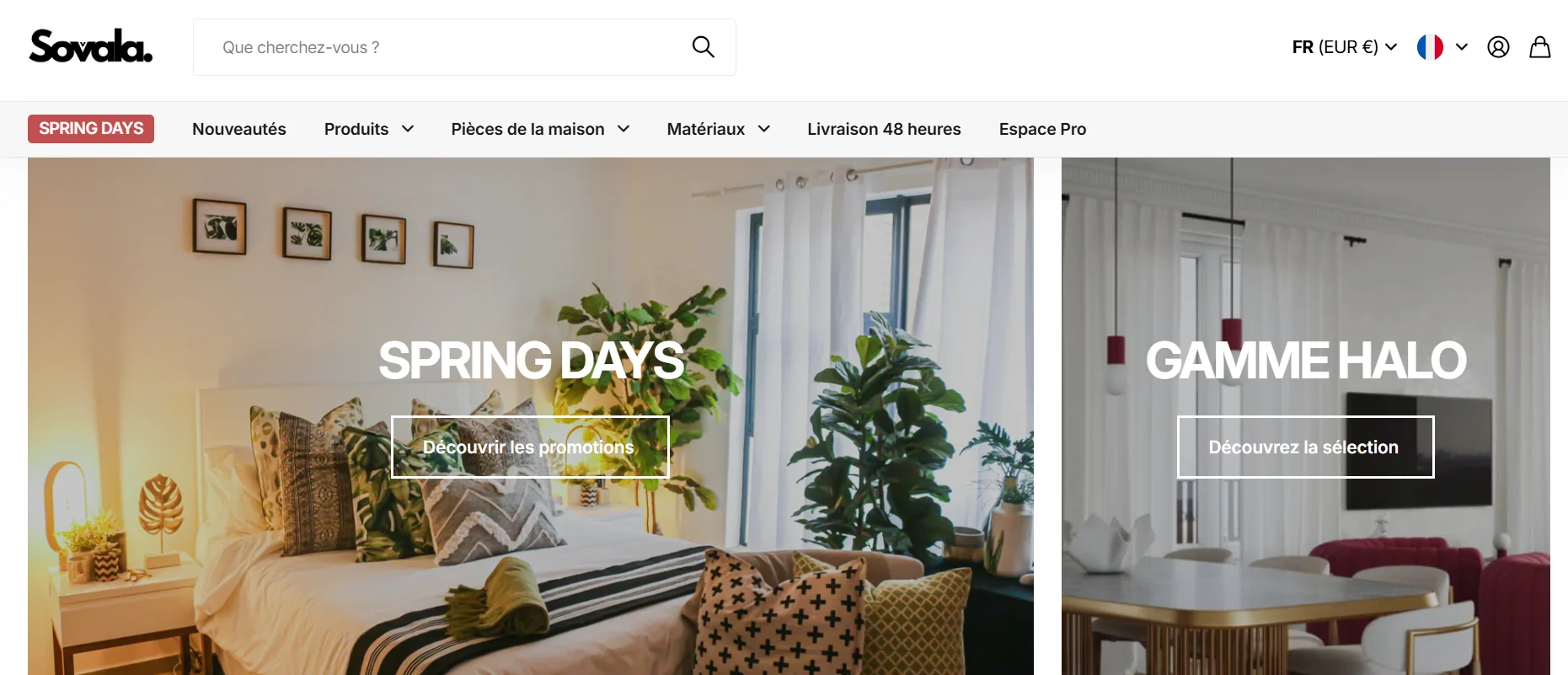Expand the Produits menu
Viewport: 1568px width, 675px height.
tap(369, 129)
